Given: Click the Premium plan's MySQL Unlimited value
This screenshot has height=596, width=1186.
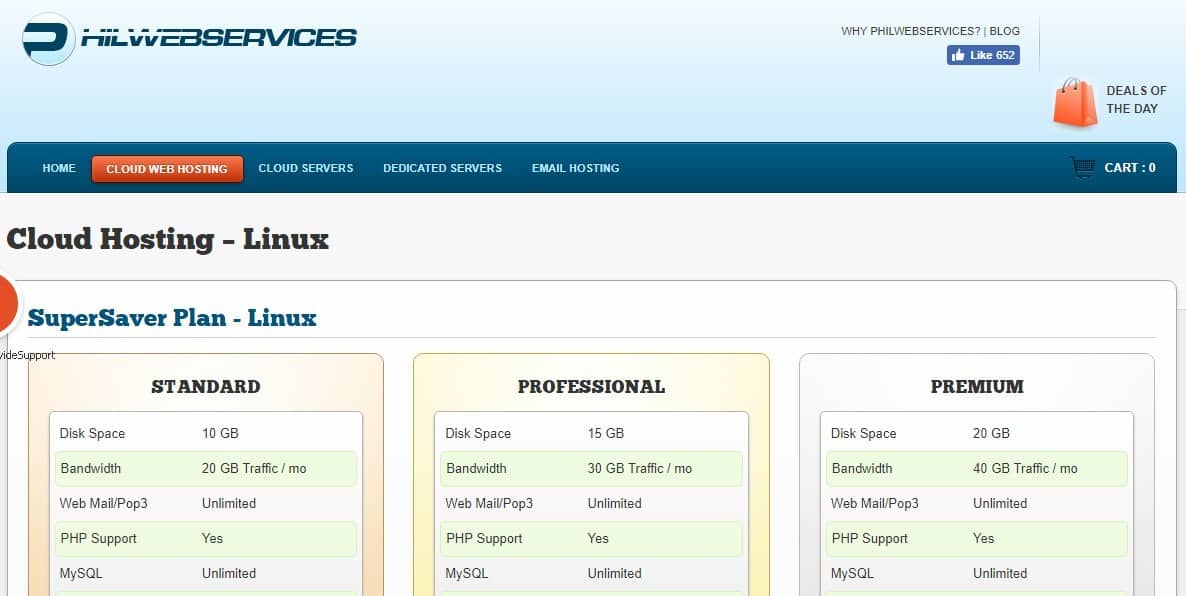Looking at the screenshot, I should click(x=1000, y=573).
